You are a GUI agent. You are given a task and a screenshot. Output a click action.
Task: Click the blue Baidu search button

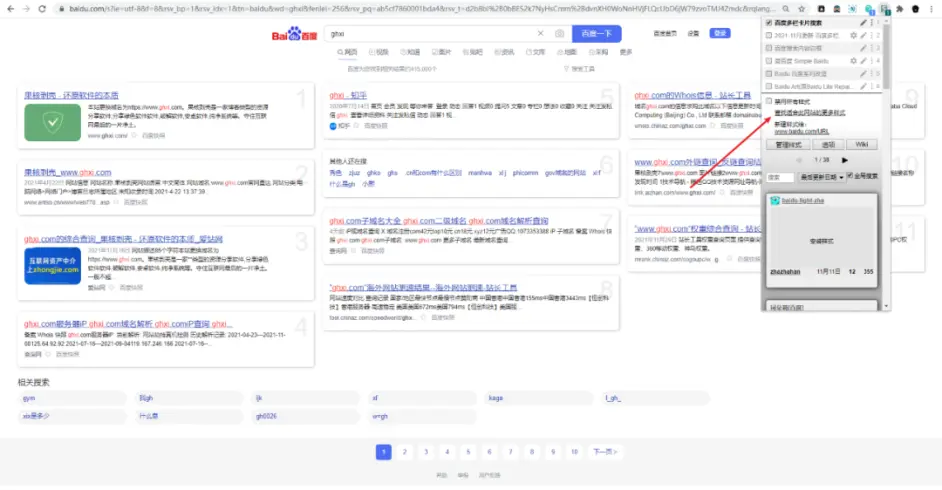(597, 34)
